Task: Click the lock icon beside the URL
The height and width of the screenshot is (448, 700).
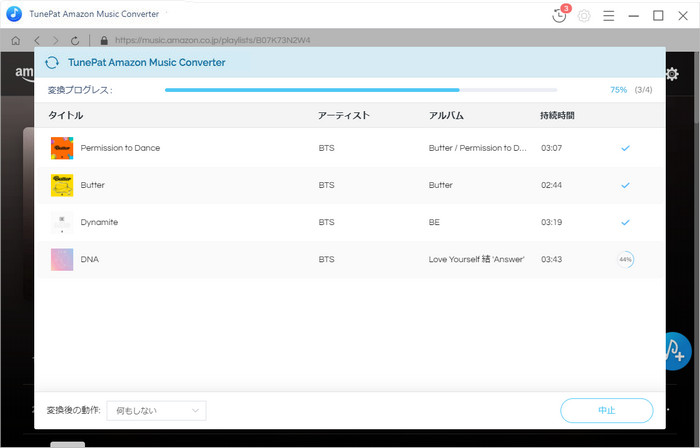Action: 104,41
